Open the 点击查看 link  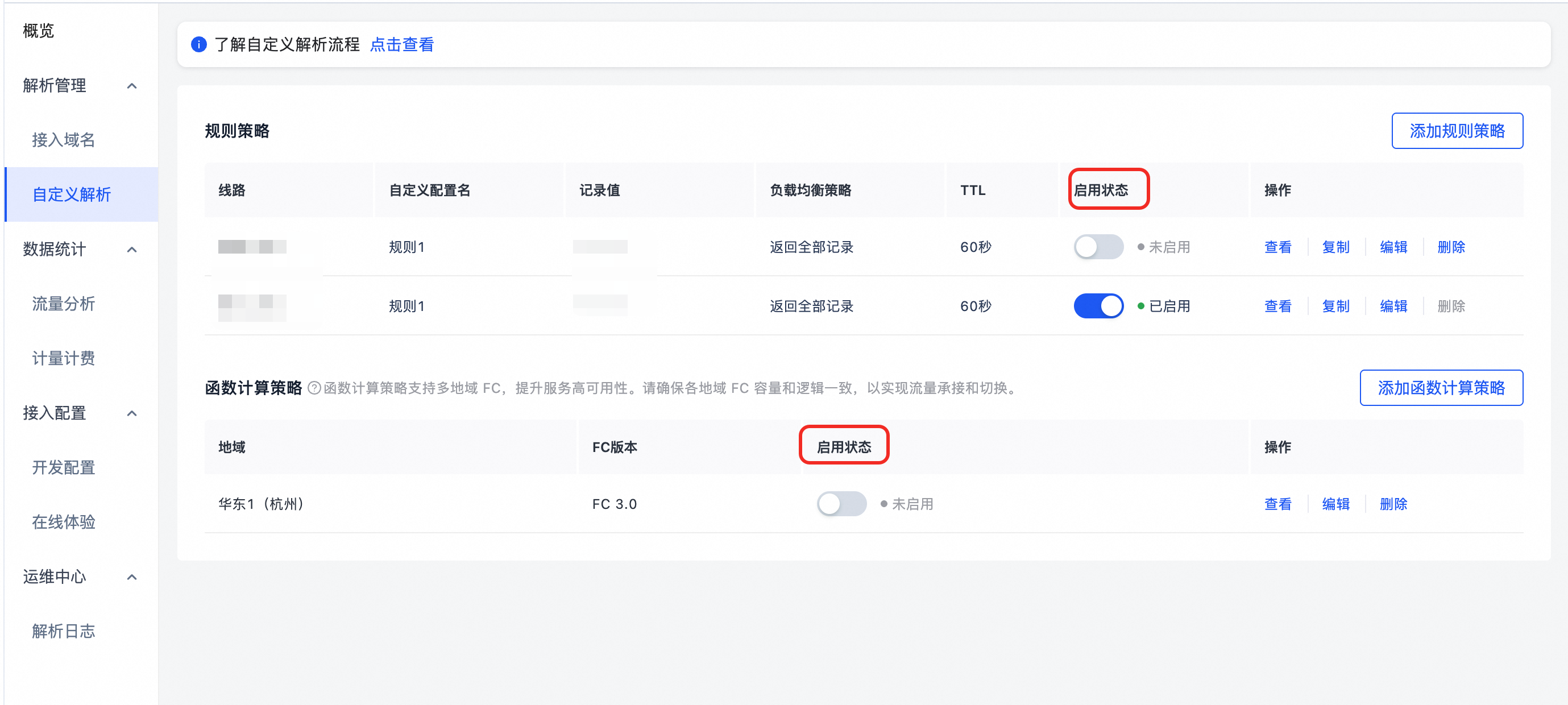pyautogui.click(x=402, y=44)
